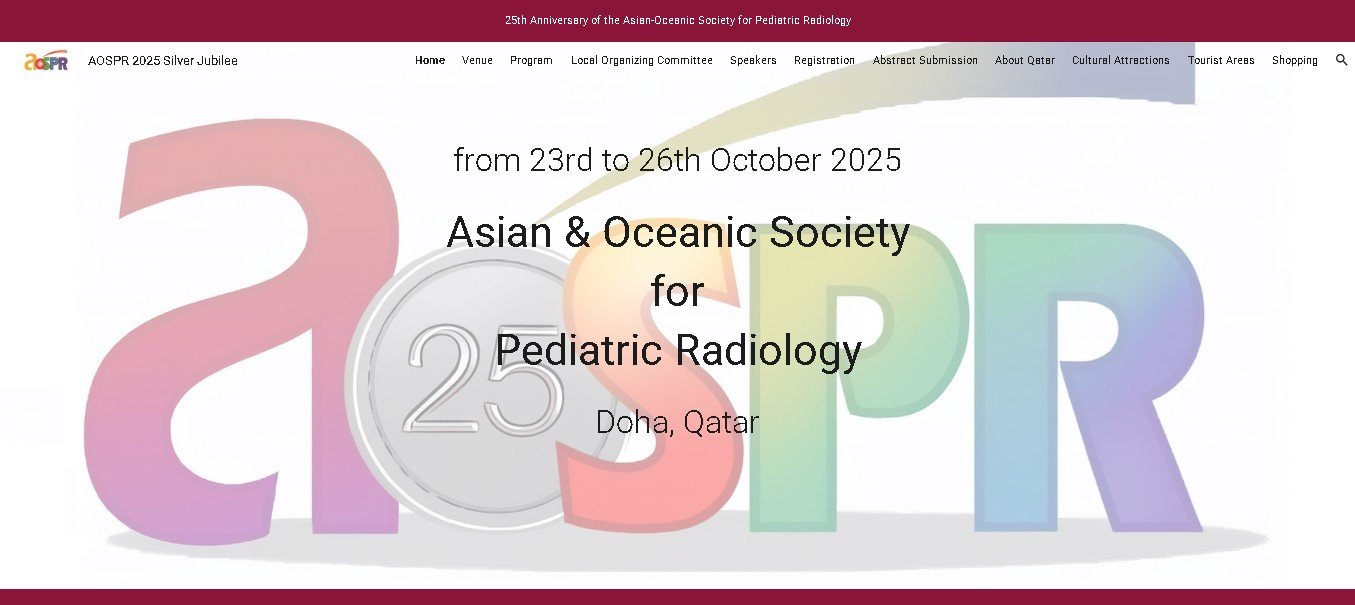Open the About Qatar page
1355x605 pixels.
[1025, 60]
